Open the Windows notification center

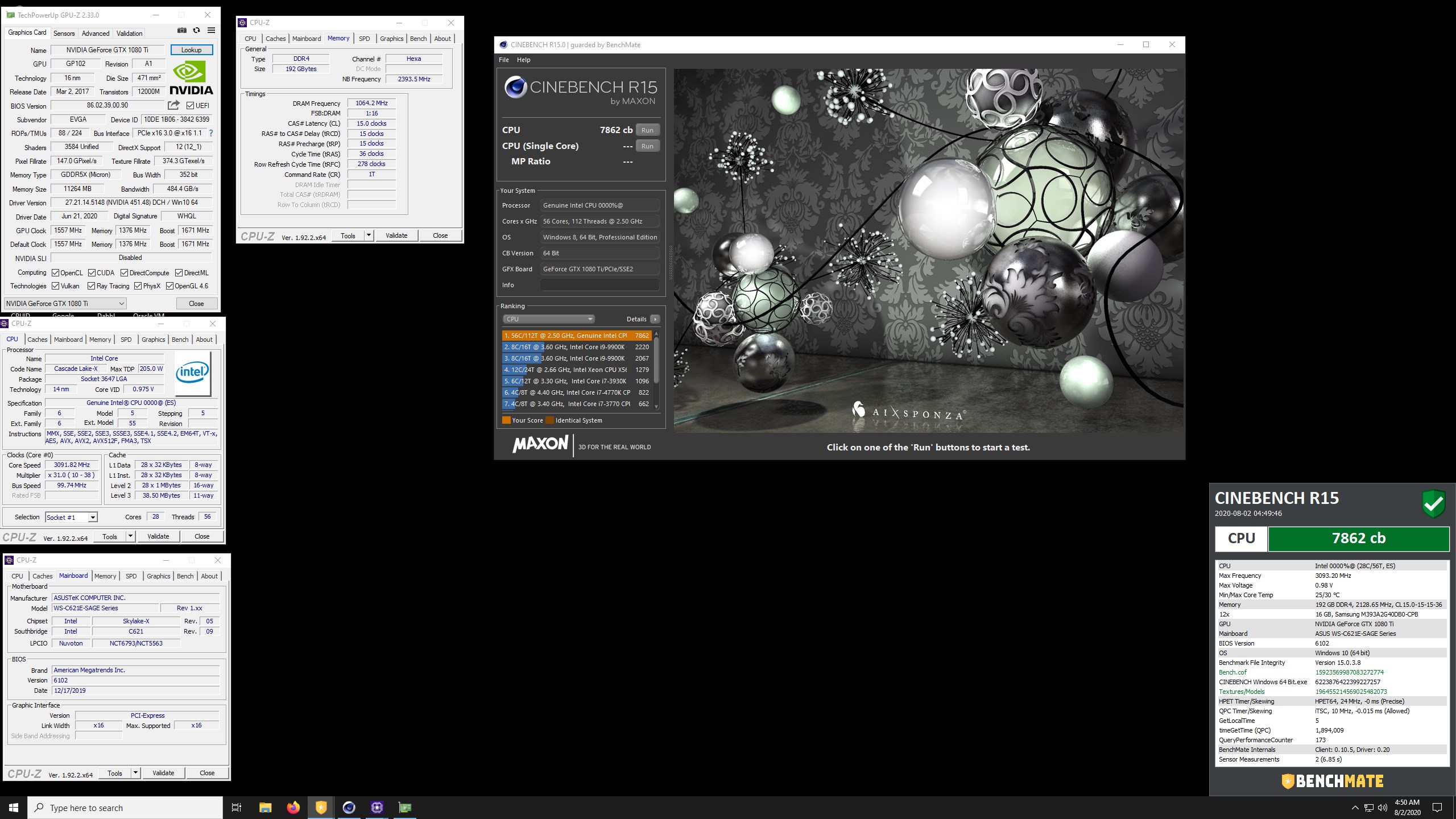click(x=1437, y=808)
